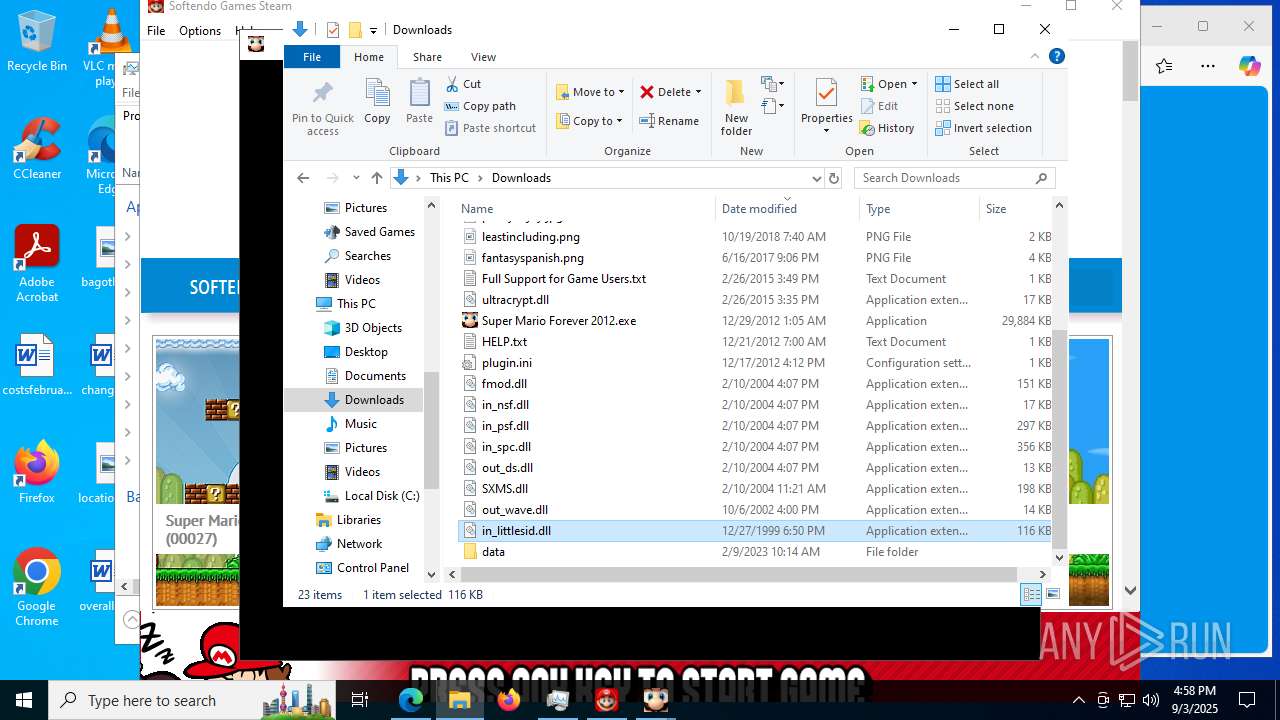Open the Properties ribbon button
The image size is (1280, 720).
[826, 107]
